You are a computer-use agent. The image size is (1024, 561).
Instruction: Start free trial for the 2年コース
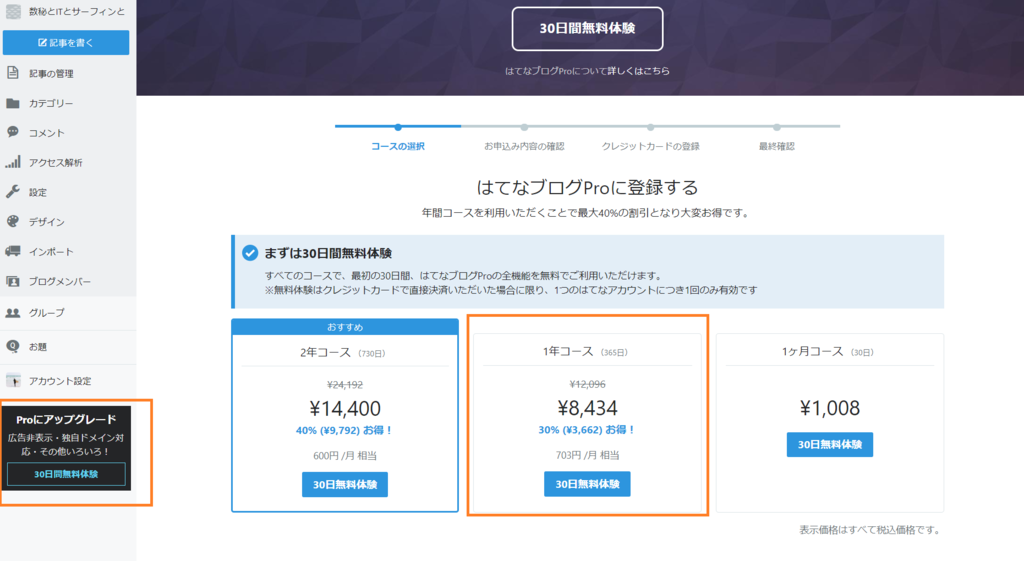point(345,485)
